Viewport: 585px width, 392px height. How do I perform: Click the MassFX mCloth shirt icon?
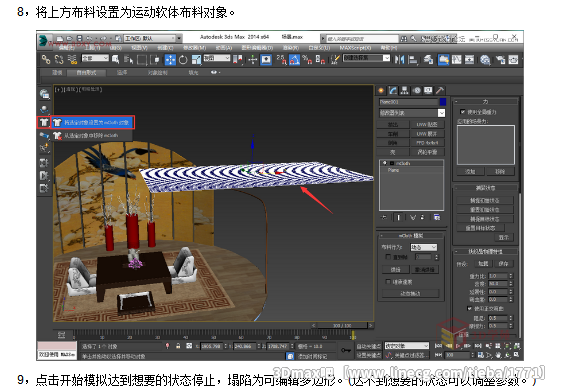pos(44,122)
